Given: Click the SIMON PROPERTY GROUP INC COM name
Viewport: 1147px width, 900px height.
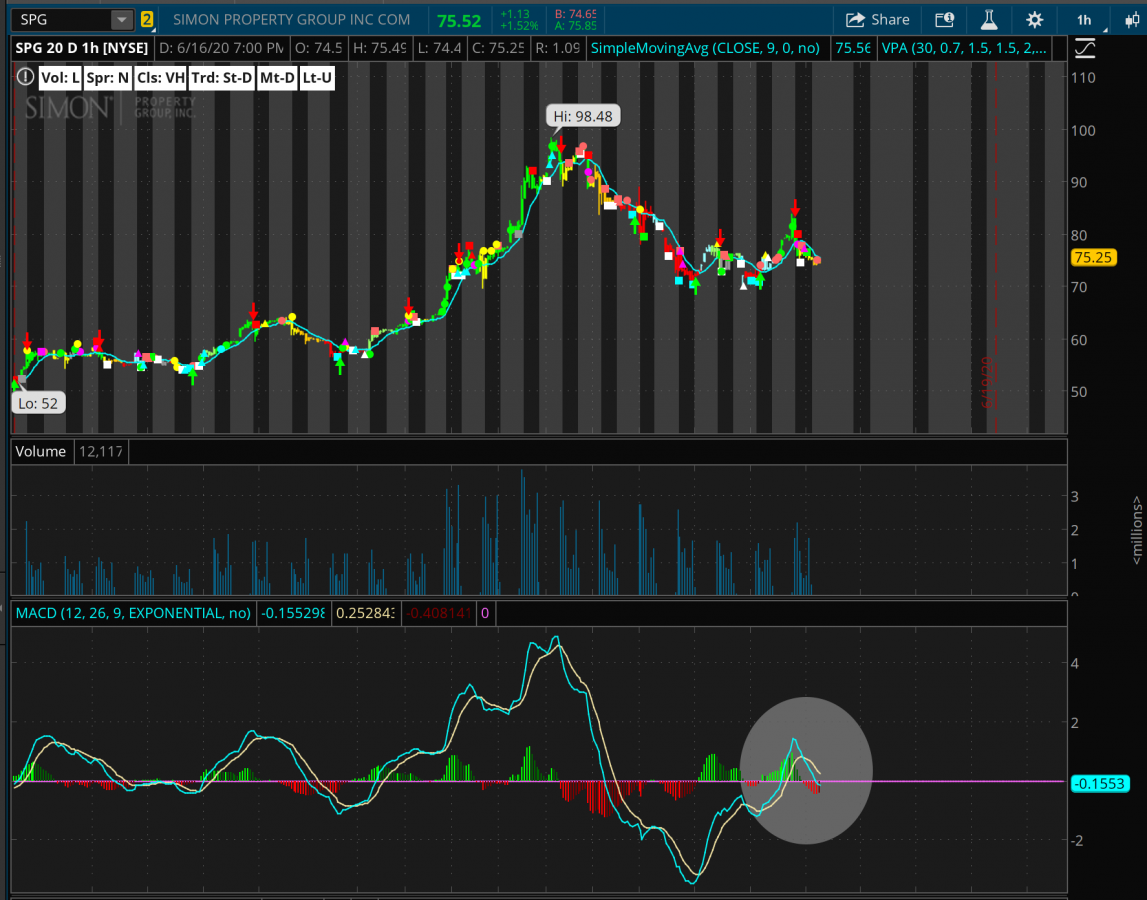Looking at the screenshot, I should point(292,20).
